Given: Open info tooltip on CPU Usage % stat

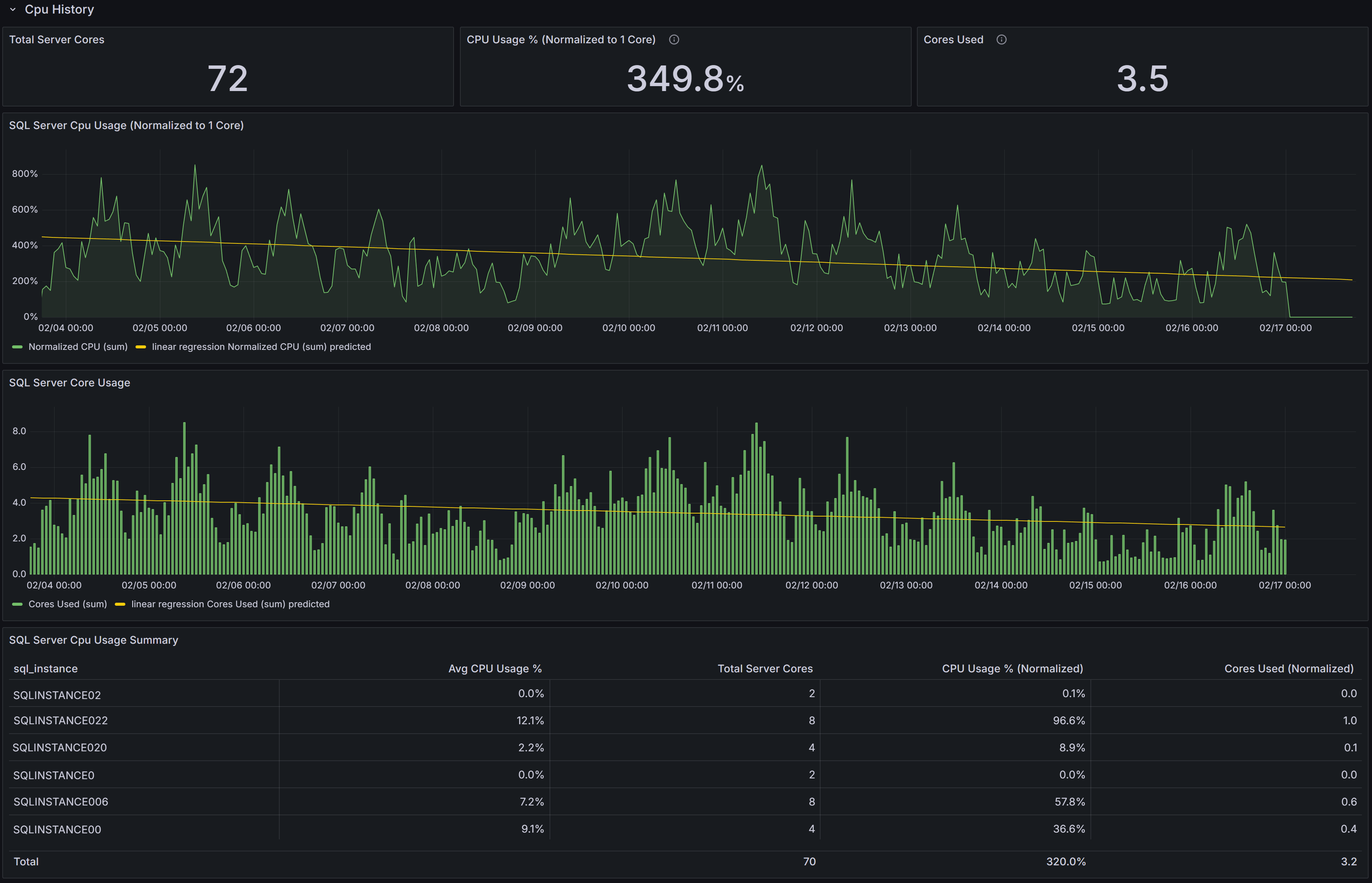Looking at the screenshot, I should pyautogui.click(x=674, y=40).
